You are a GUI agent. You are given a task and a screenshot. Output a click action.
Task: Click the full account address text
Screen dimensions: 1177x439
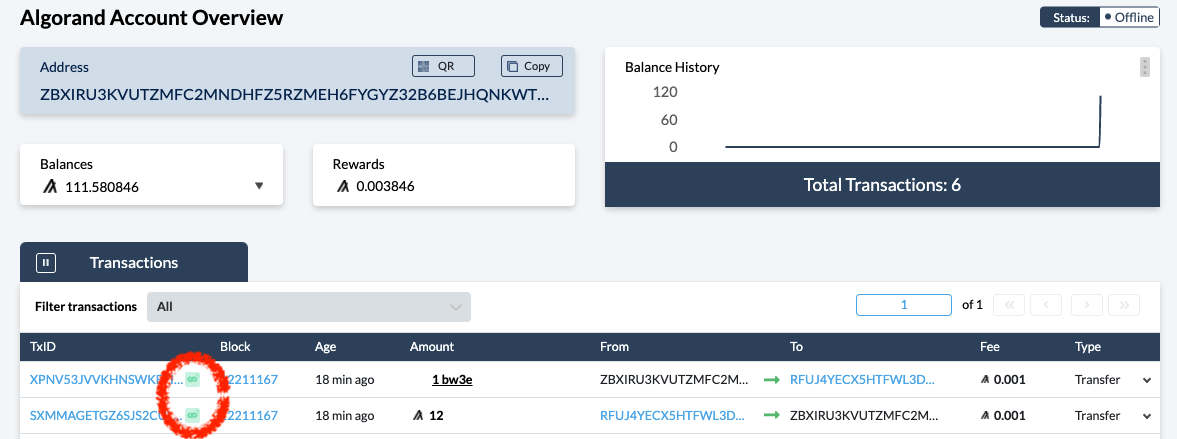(294, 95)
